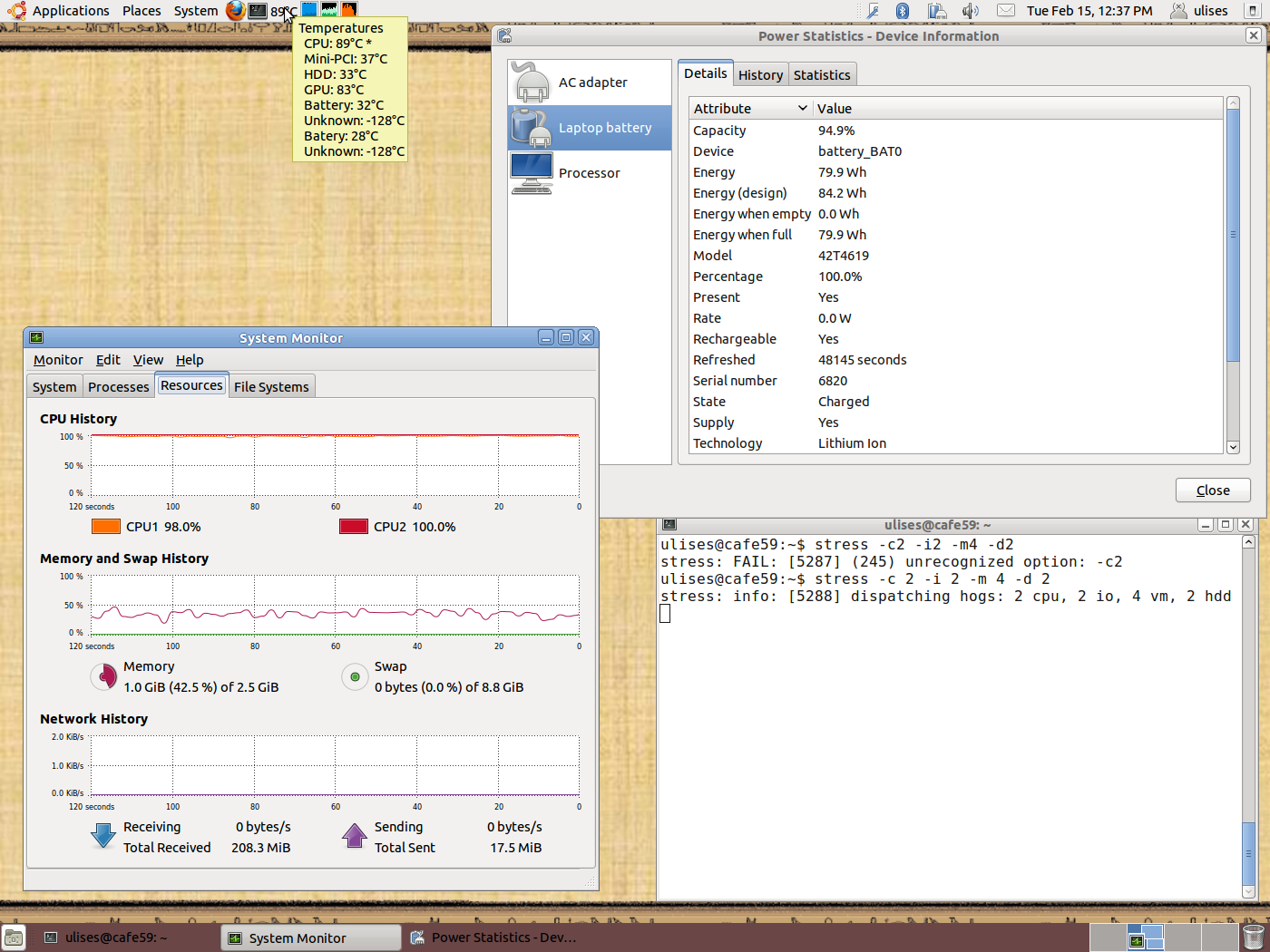Click the down arrow of the Details scrollbar

tap(1233, 447)
